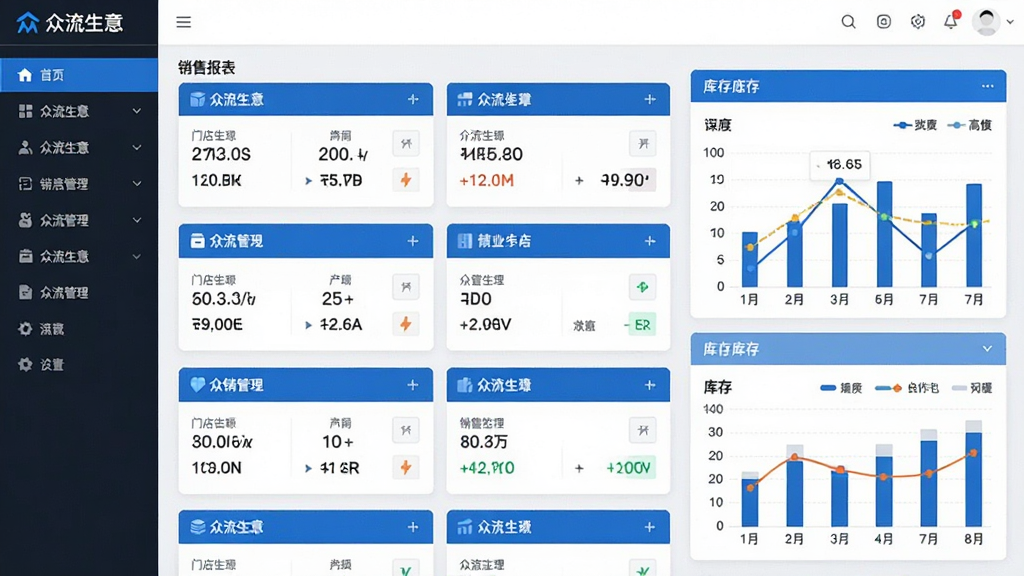The width and height of the screenshot is (1024, 576).
Task: Open the person-icon 众流生意 sidebar label
Action: tap(64, 148)
